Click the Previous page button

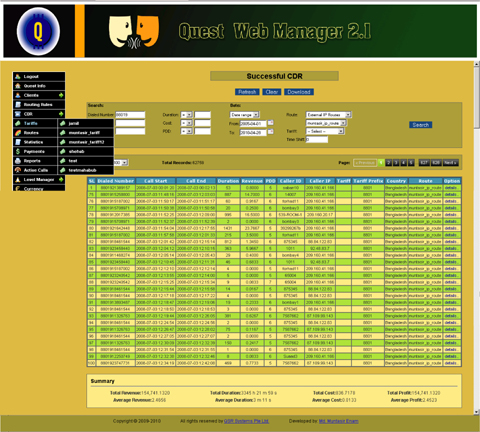coord(365,163)
